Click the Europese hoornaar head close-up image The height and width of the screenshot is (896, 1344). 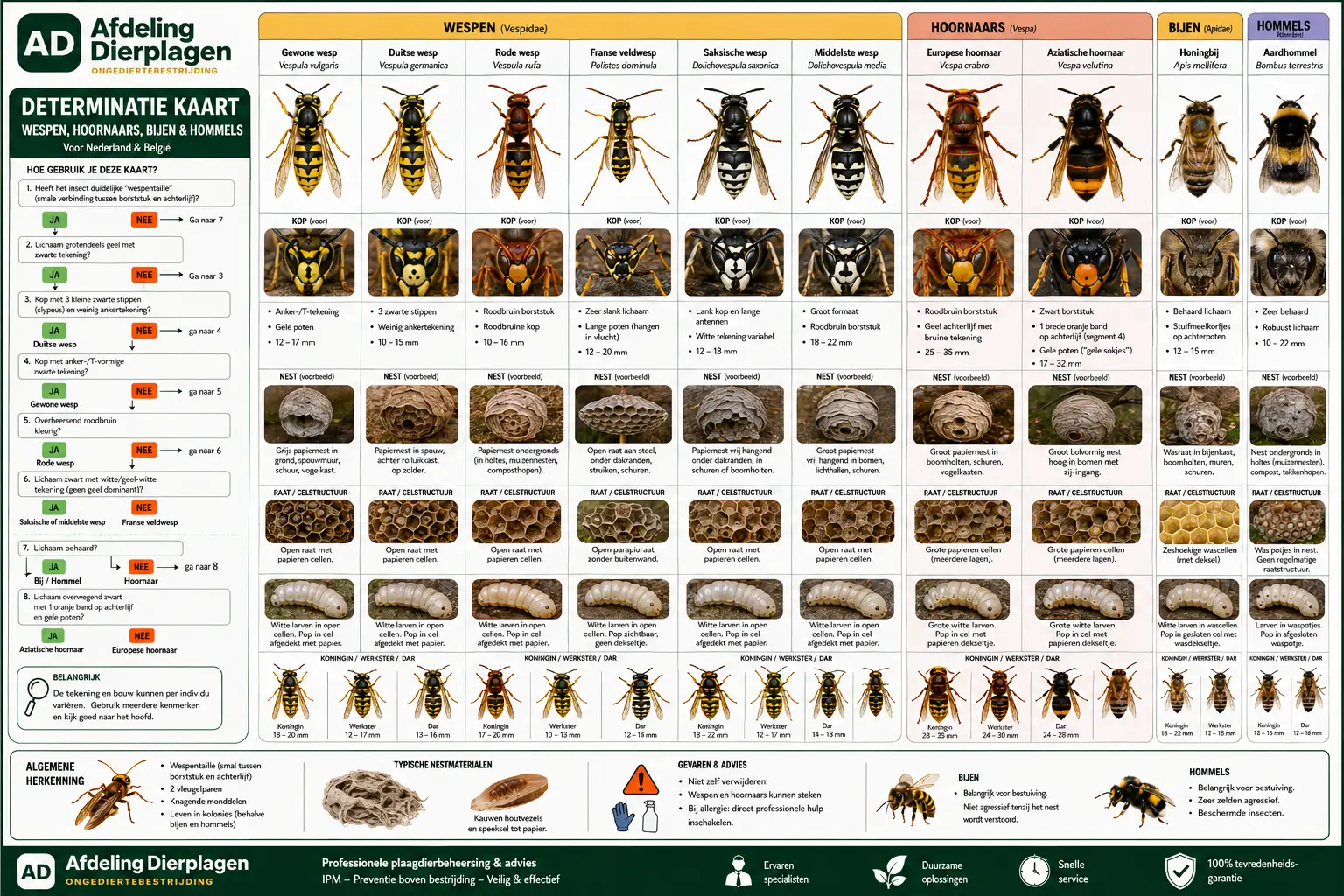pos(963,262)
